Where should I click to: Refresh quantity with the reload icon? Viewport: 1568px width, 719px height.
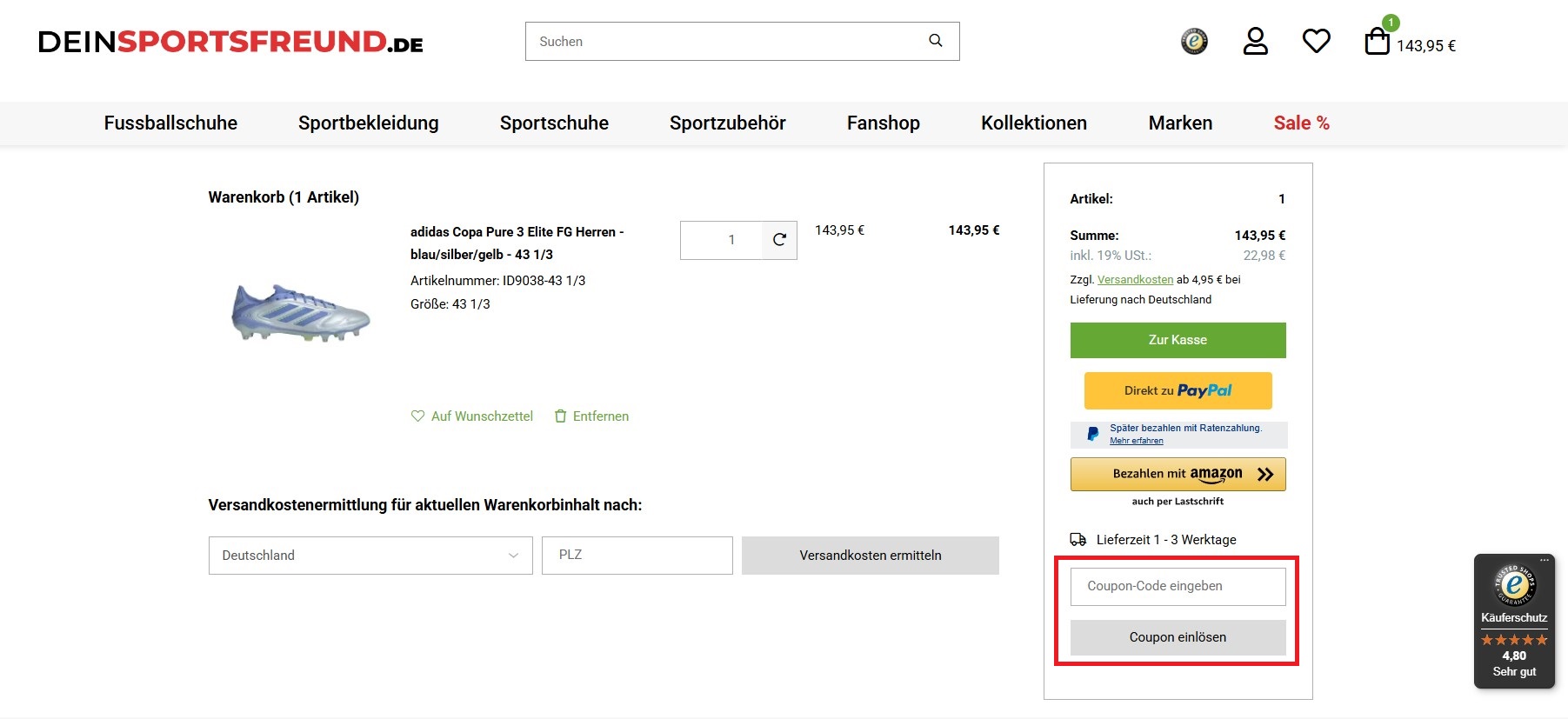pos(779,240)
